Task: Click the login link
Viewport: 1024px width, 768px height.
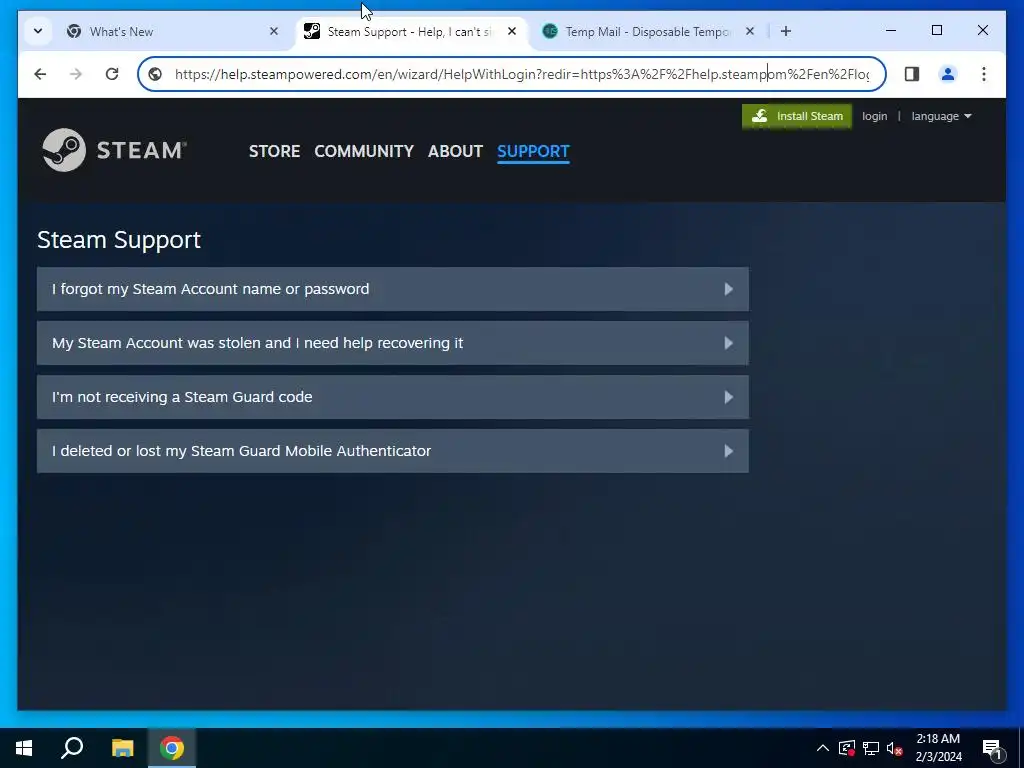Action: (874, 116)
